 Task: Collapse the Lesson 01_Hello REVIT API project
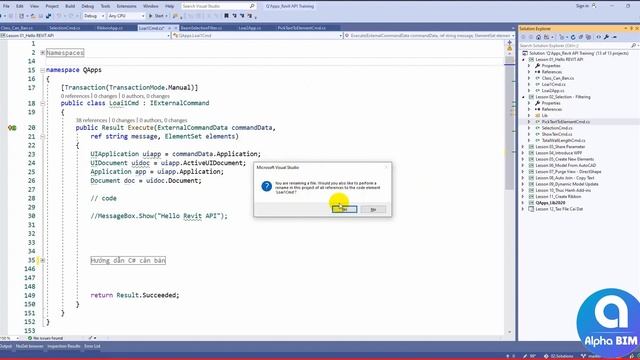coord(524,60)
